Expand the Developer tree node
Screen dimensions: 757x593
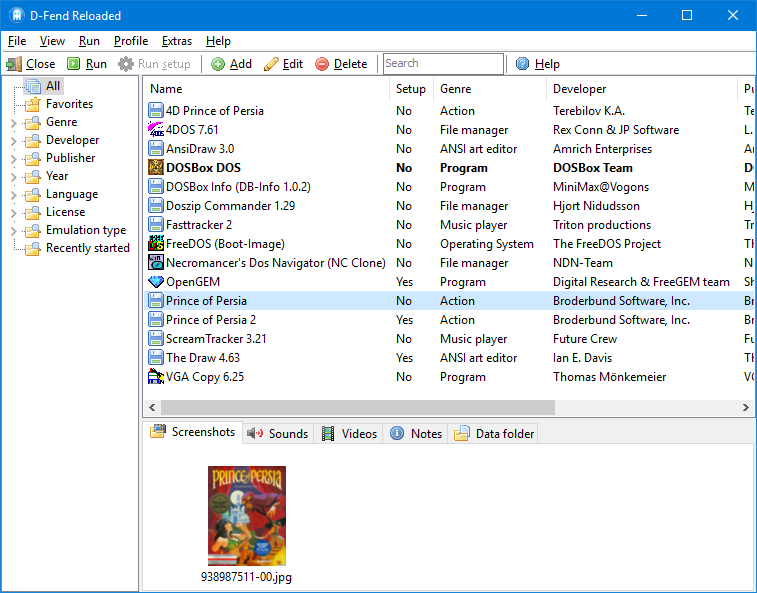13,141
